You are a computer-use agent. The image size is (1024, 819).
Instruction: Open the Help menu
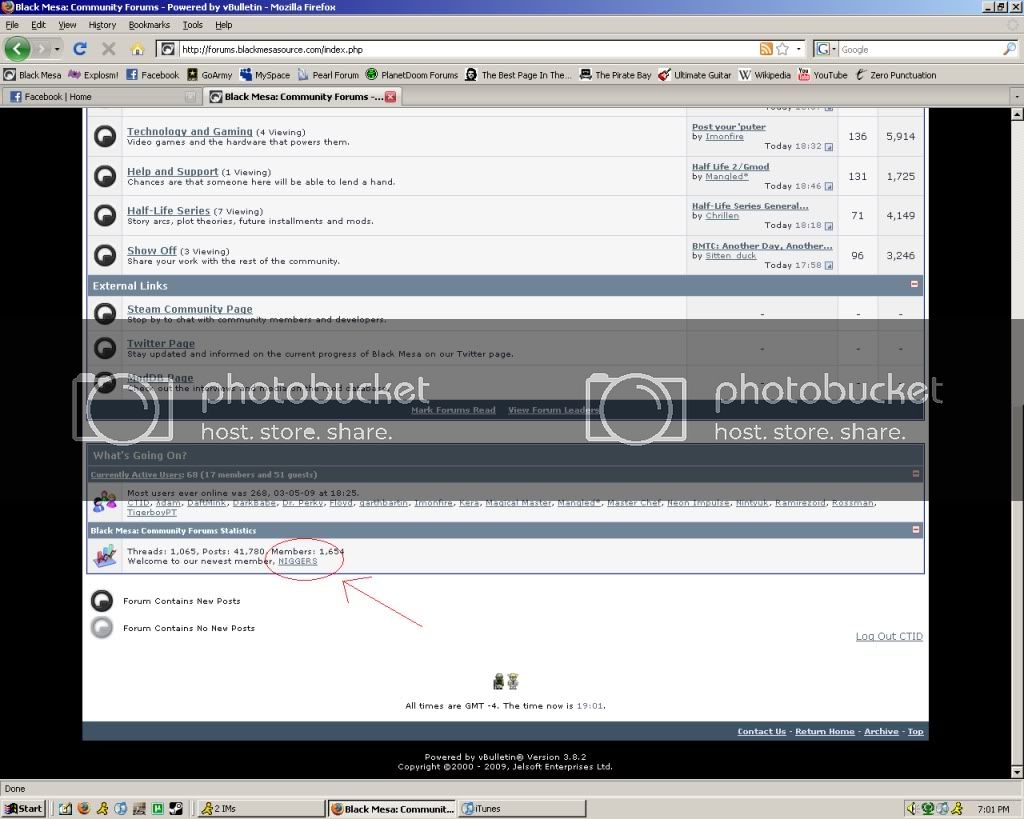[224, 25]
